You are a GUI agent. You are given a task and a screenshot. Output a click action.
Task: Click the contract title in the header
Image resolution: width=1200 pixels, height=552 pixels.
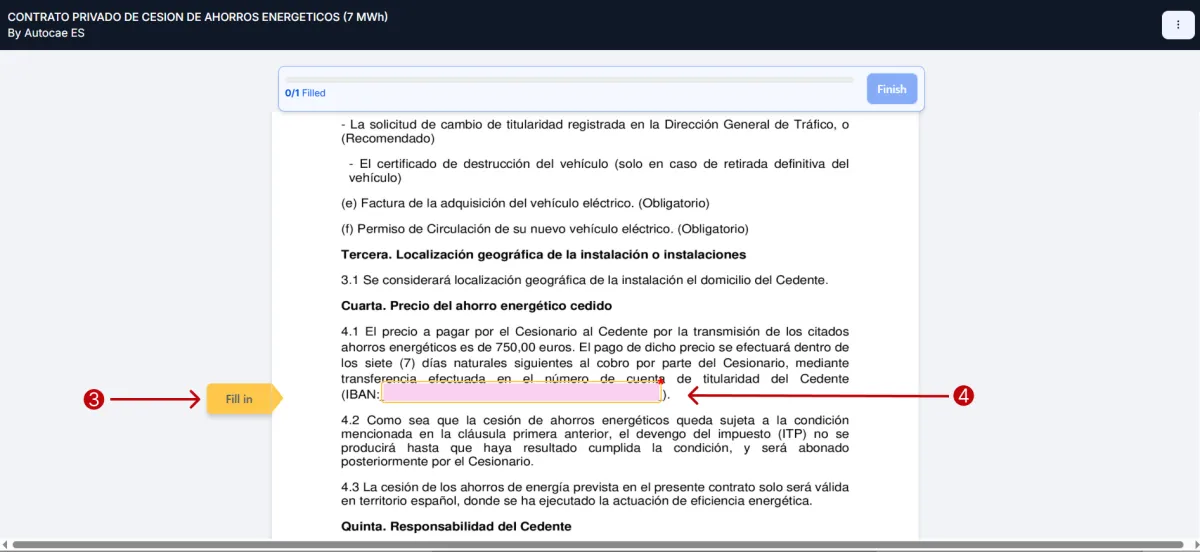(198, 18)
